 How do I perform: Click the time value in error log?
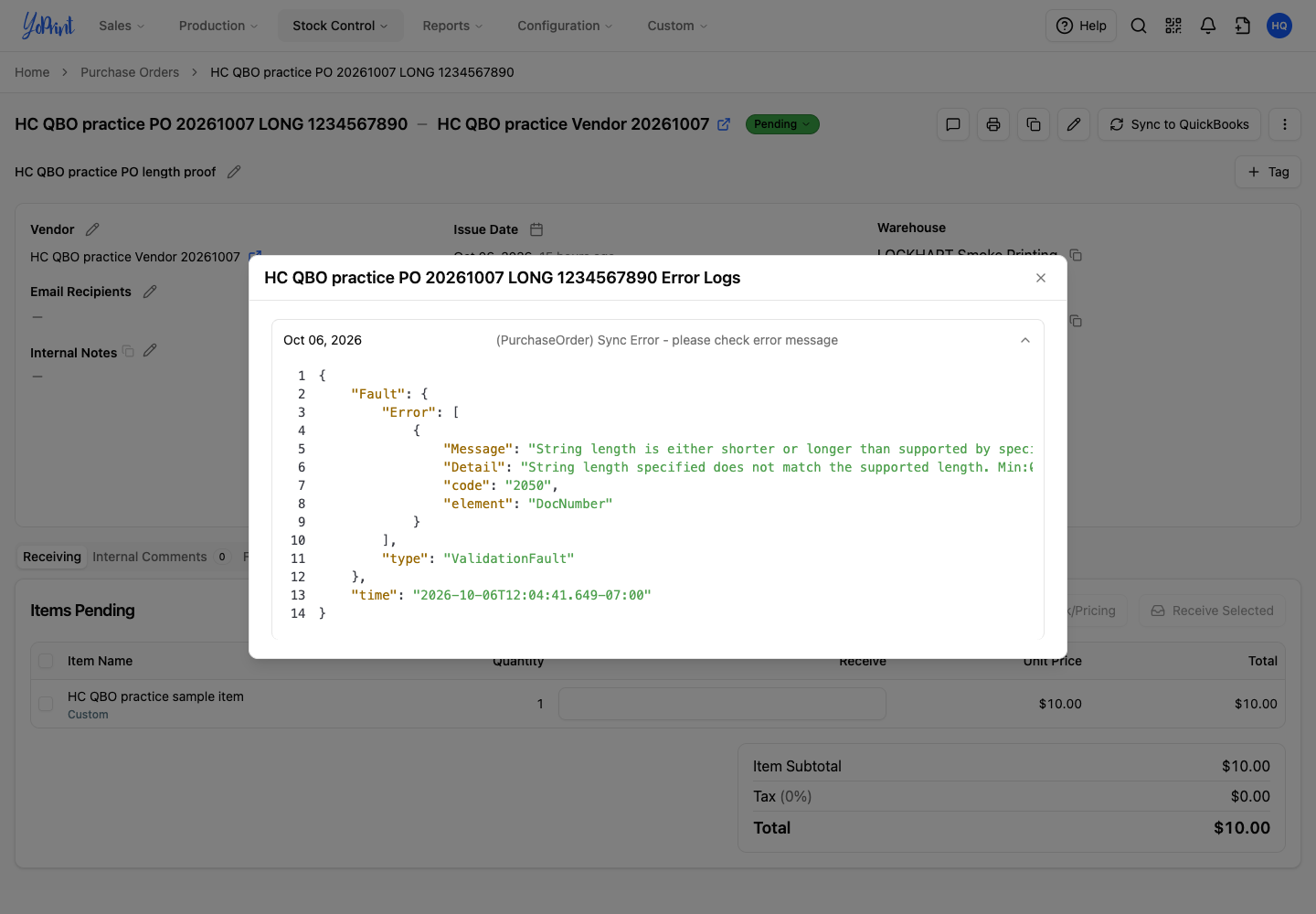tap(532, 595)
